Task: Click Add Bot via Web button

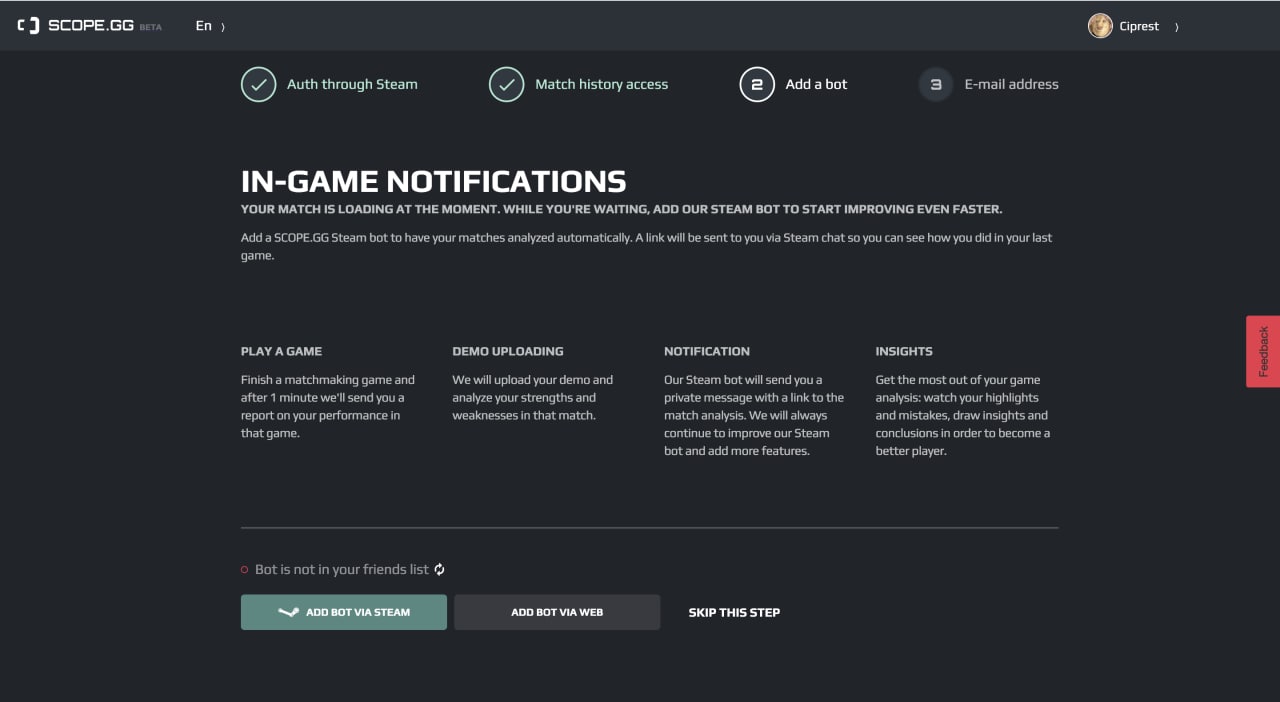Action: click(x=557, y=612)
